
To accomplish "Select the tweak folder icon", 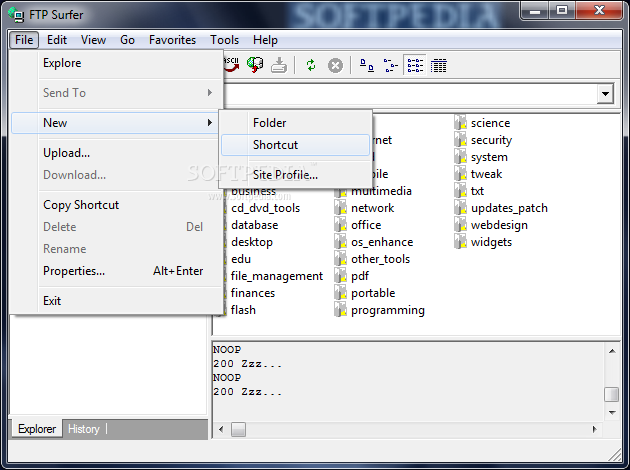I will tap(460, 174).
